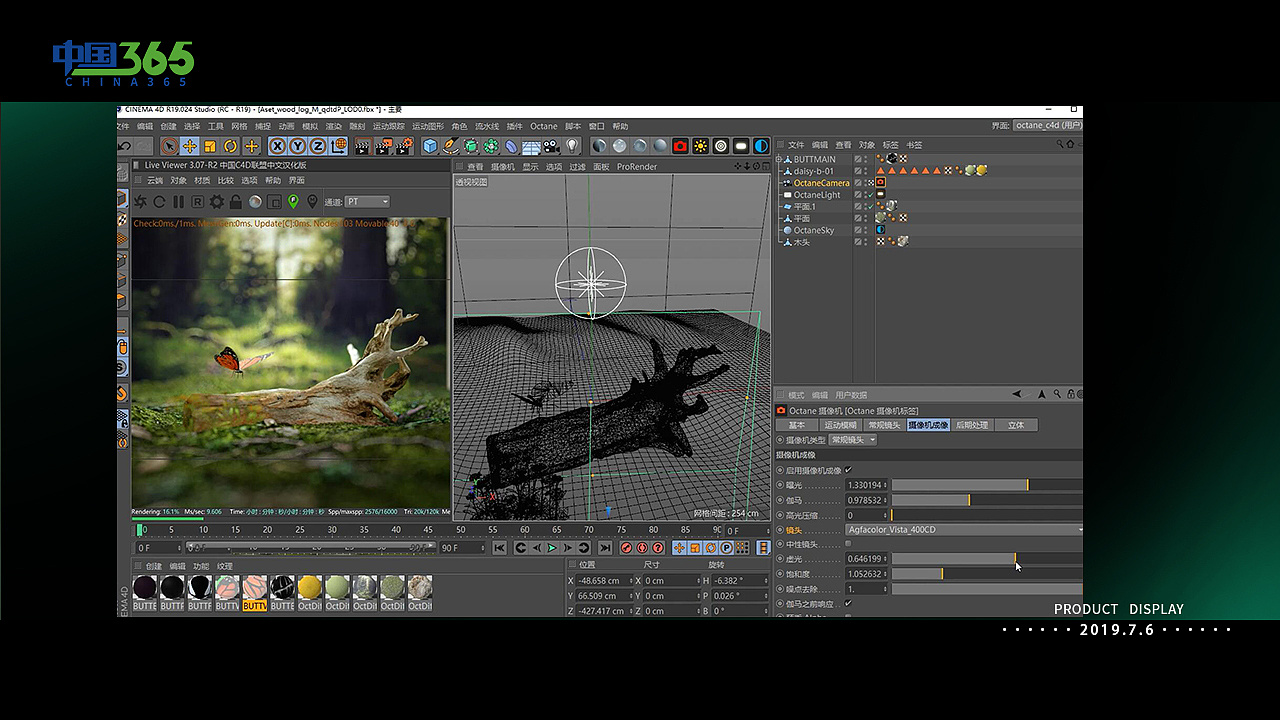Play the animation forward
Screen dimensions: 1280x720
pos(552,548)
